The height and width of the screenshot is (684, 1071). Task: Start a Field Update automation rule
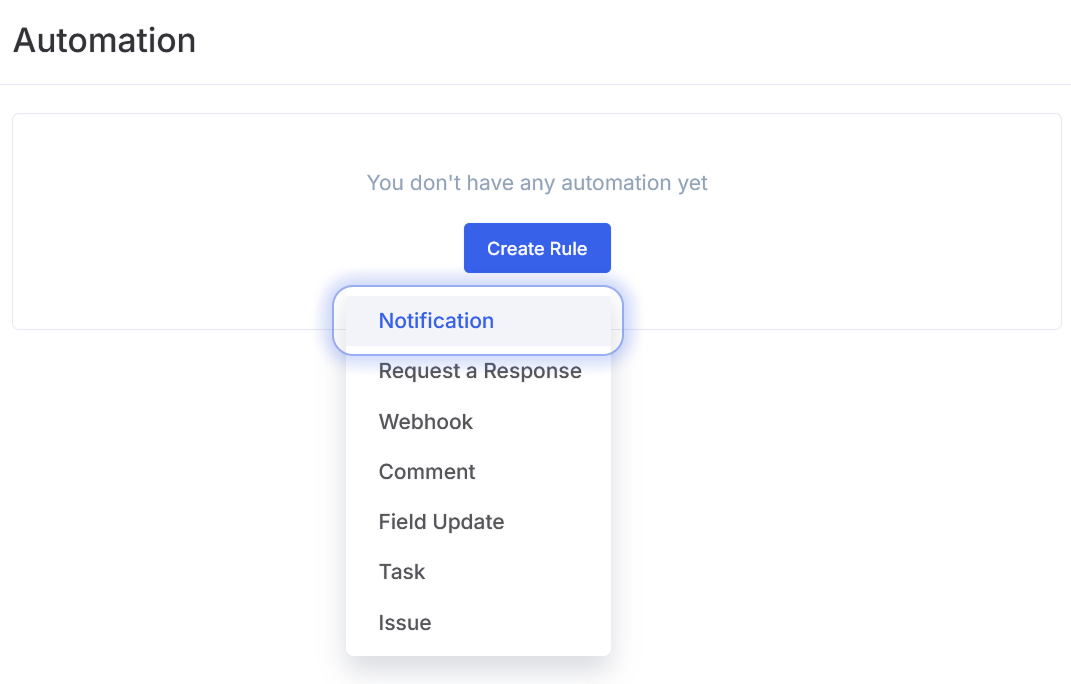pos(441,522)
